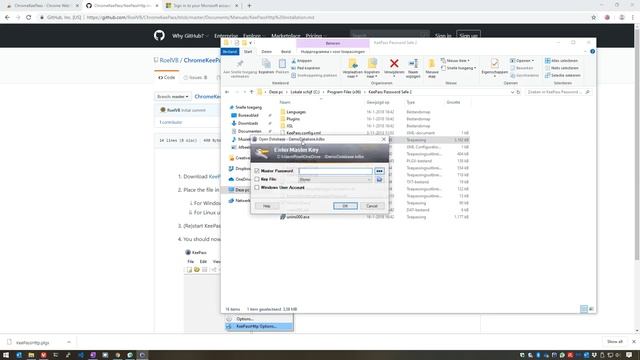Click the RoelVB repository owner link
Viewport: 640px width, 360px height.
click(169, 60)
